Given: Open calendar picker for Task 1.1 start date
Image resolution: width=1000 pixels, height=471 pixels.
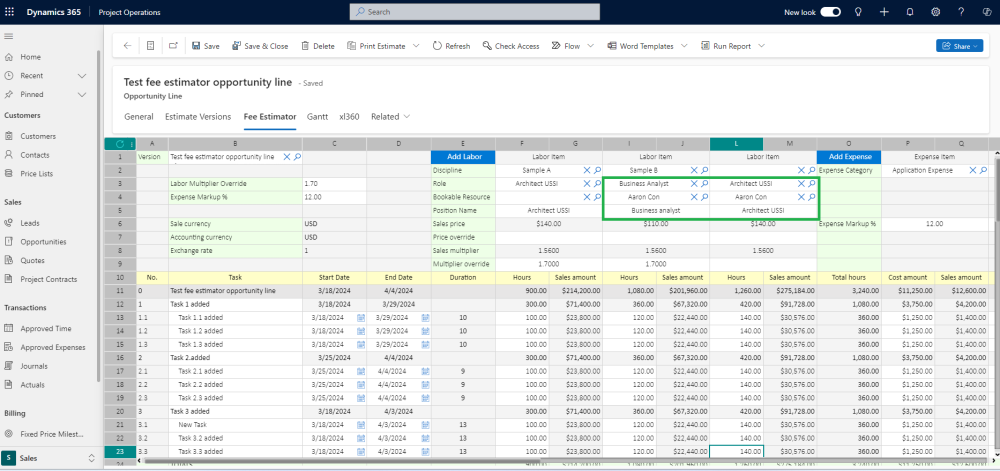Looking at the screenshot, I should coord(361,317).
